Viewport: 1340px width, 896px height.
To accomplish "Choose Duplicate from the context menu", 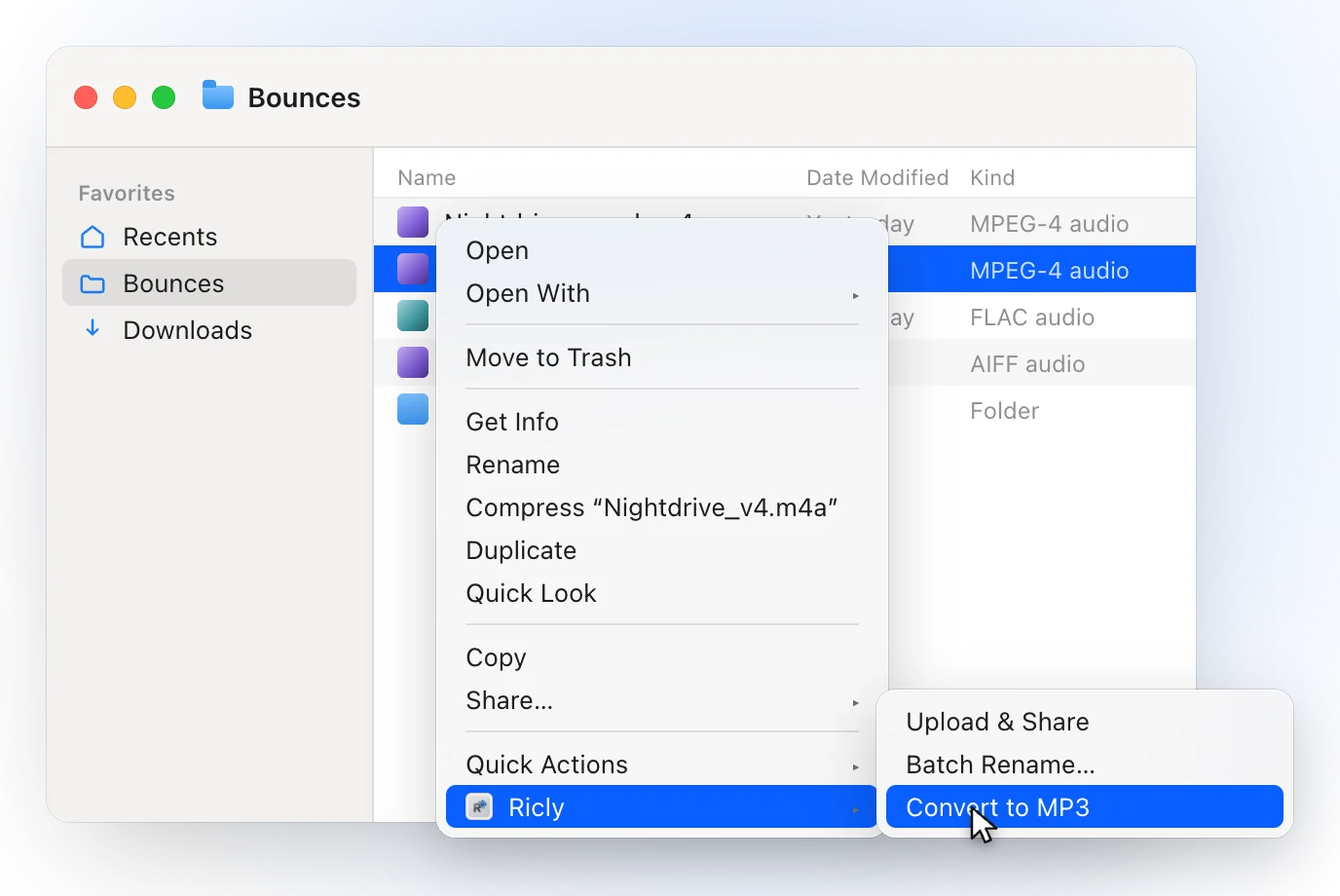I will click(x=662, y=550).
